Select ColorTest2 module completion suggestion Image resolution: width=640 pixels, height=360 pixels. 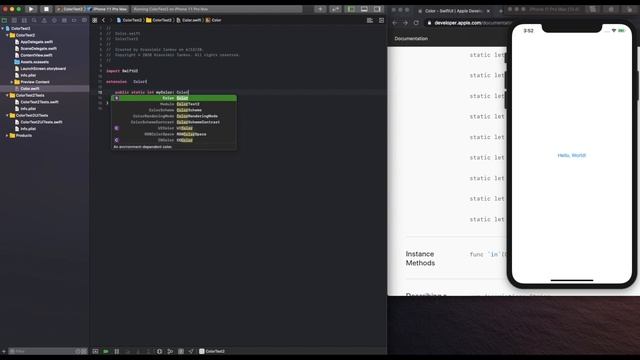(174, 104)
